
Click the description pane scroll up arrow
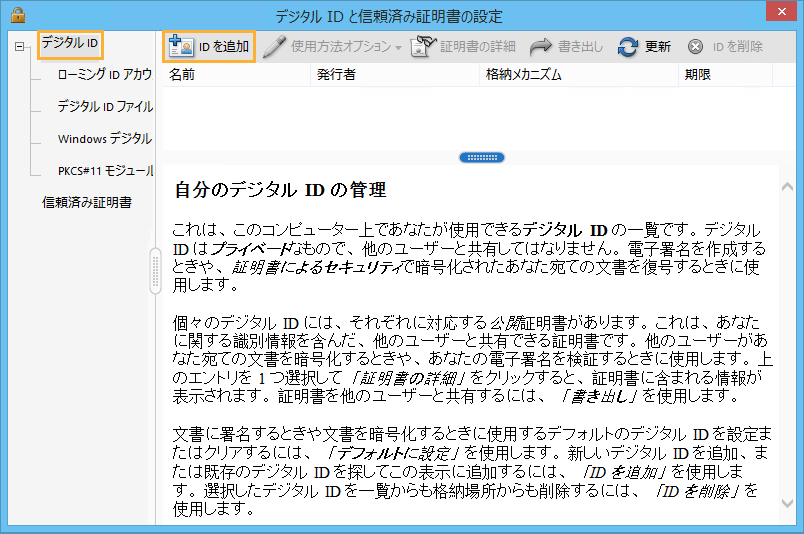(787, 187)
